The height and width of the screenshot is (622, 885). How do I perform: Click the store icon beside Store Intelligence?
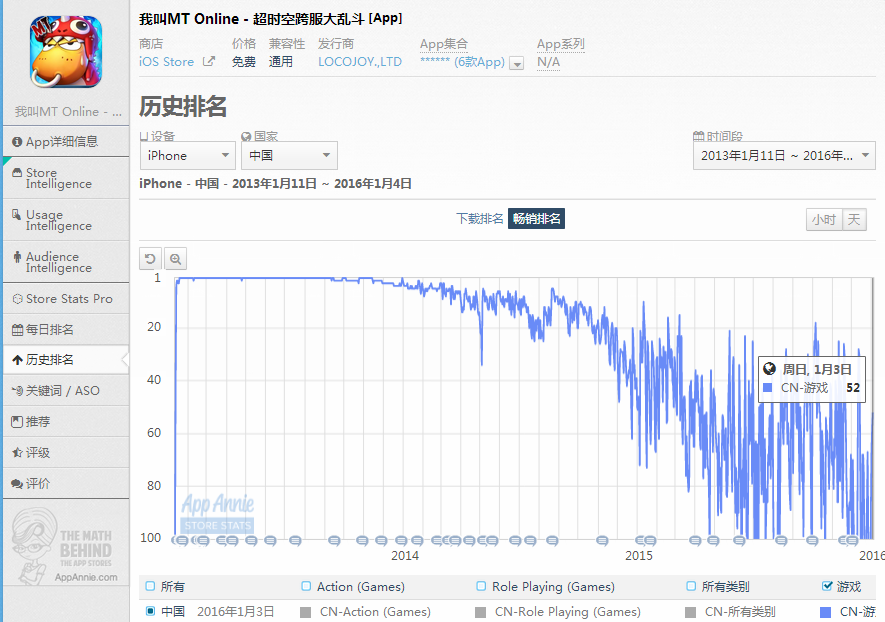tap(17, 173)
